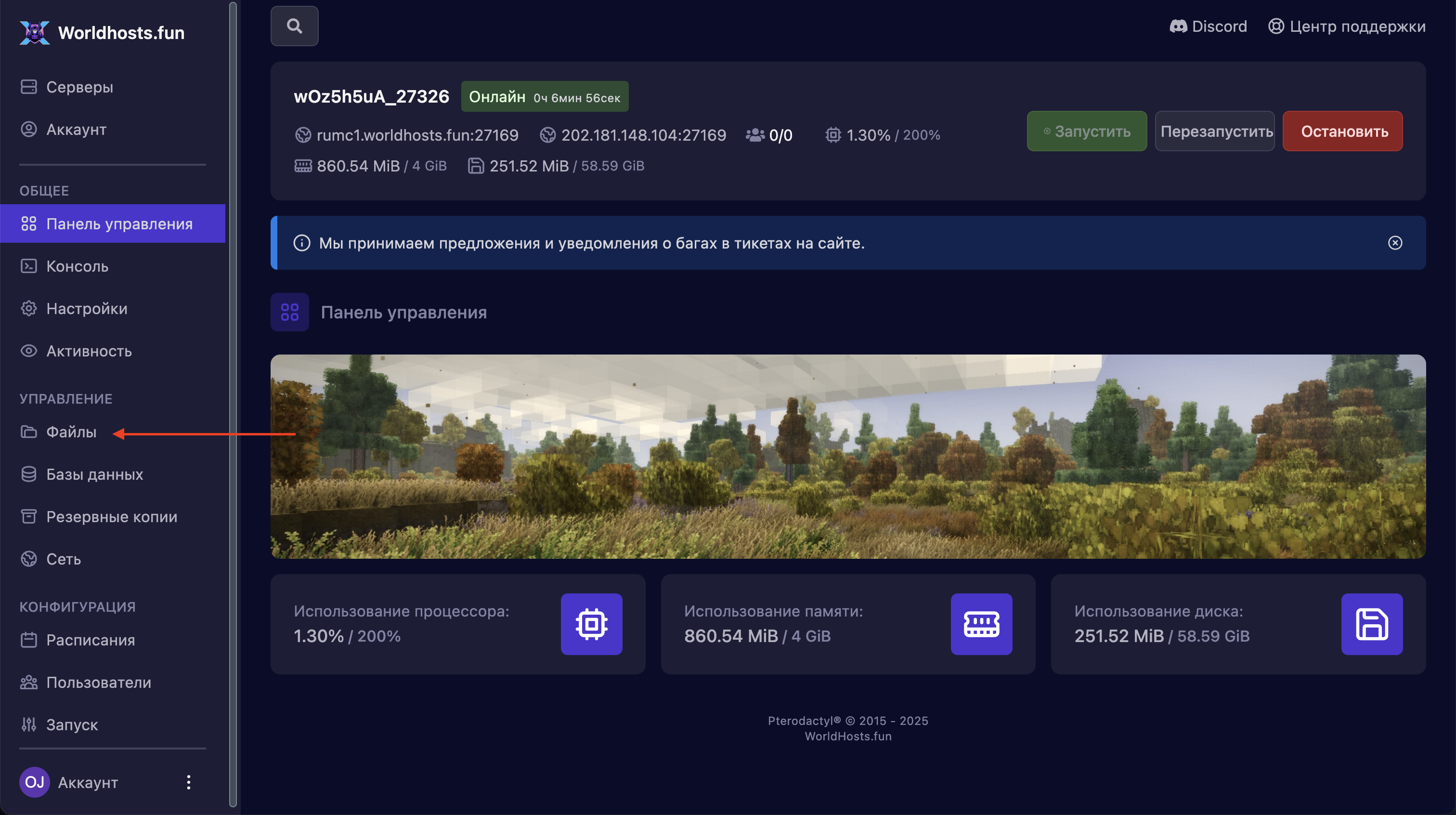Click the Worldhosts.fun logo icon
The image size is (1456, 815).
(35, 32)
